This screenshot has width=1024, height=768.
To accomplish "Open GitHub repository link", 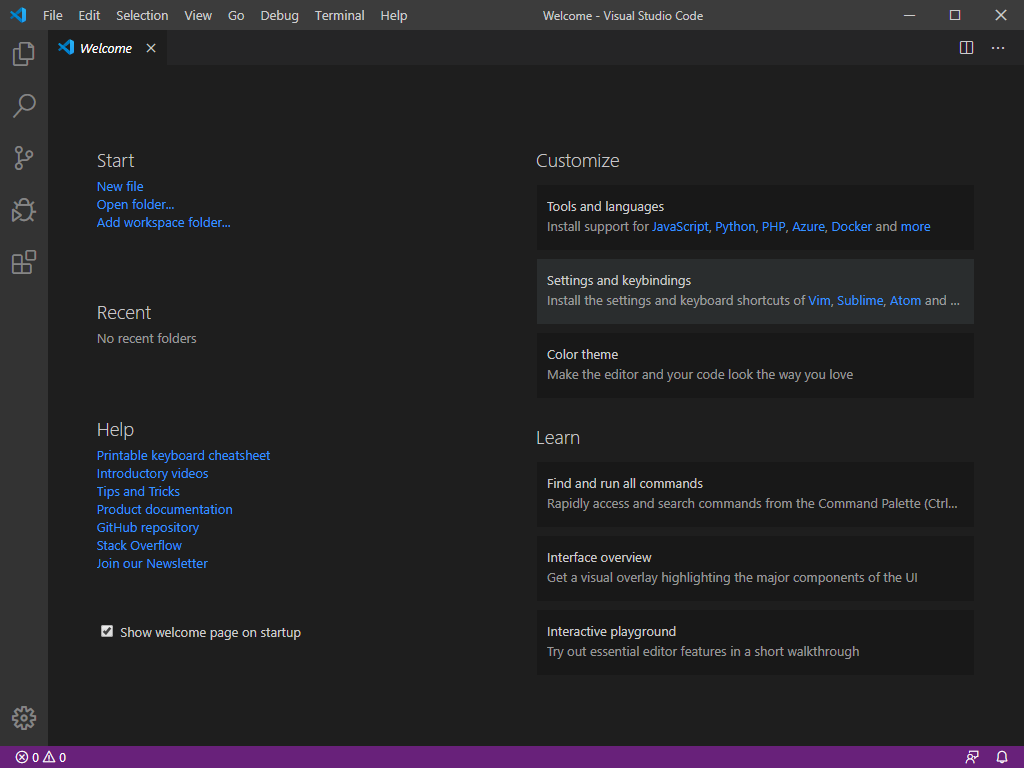I will click(148, 528).
